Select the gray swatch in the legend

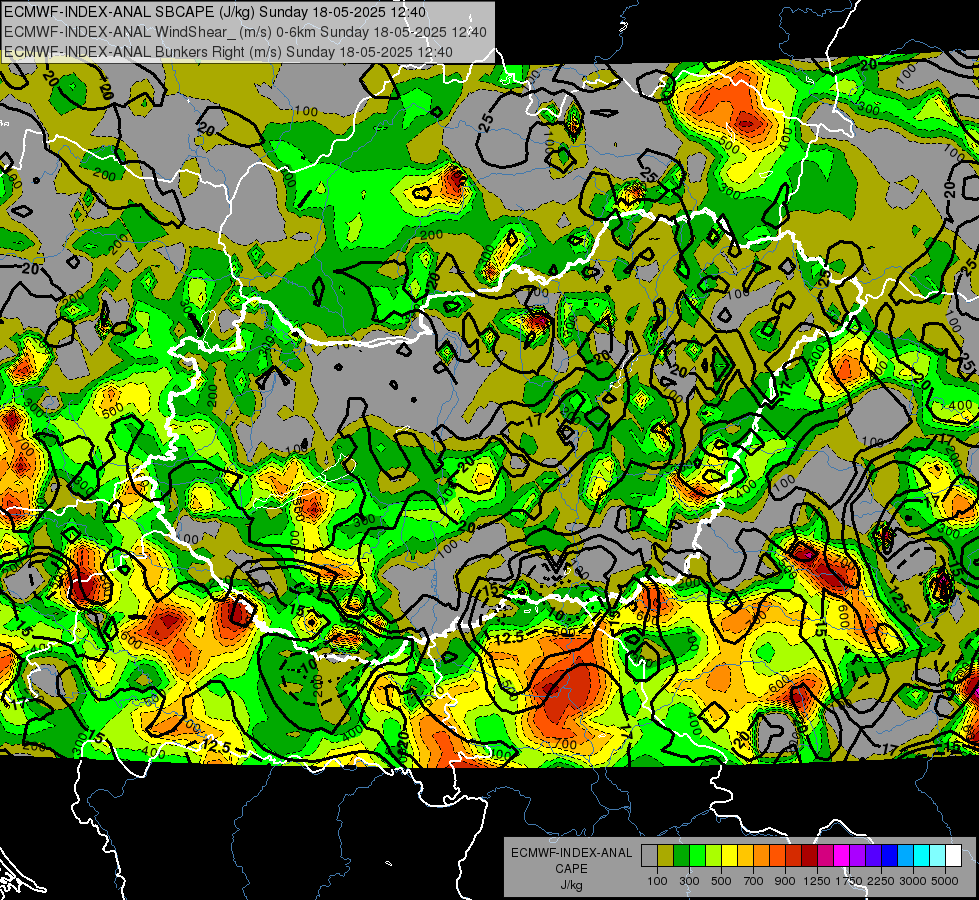[x=649, y=855]
